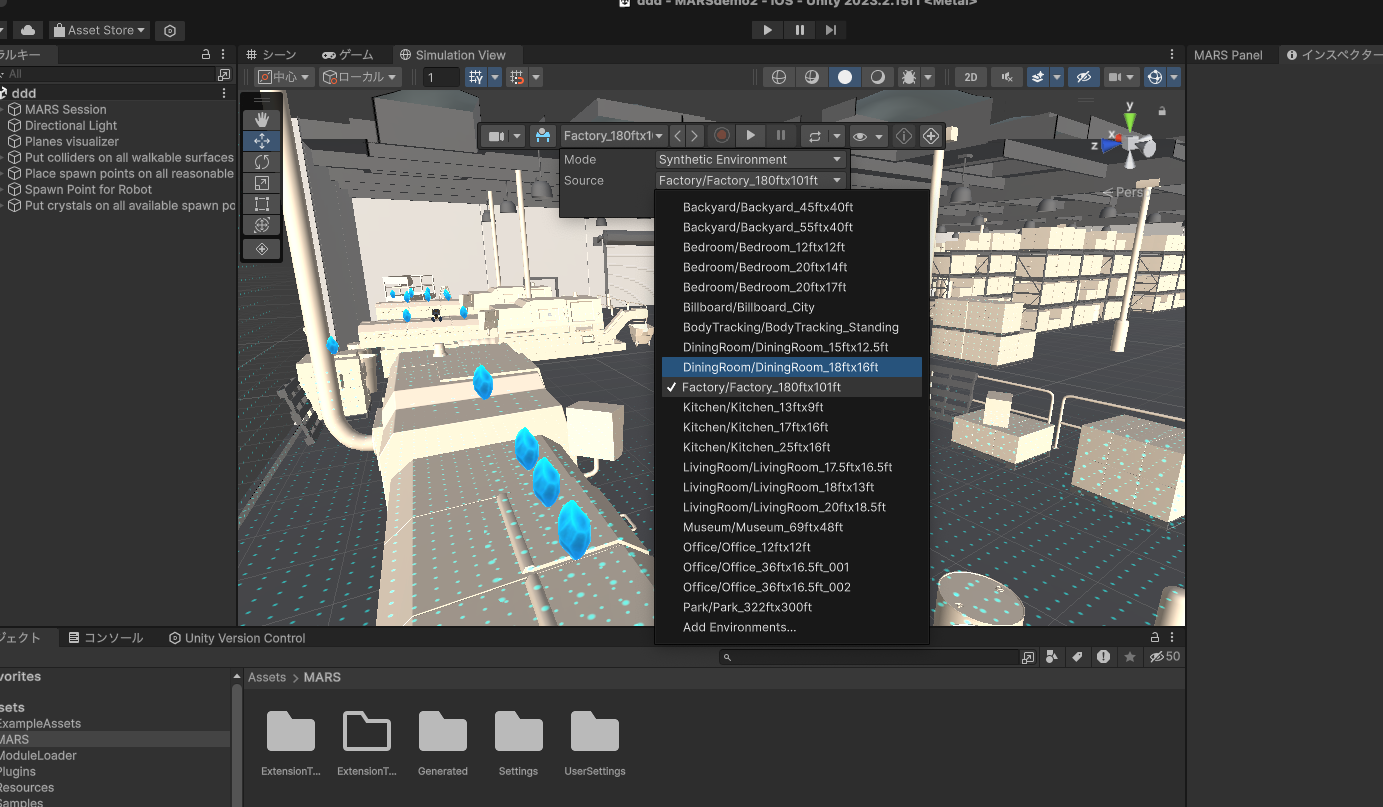The width and height of the screenshot is (1383, 807).
Task: Pause the simulation playback
Action: click(781, 136)
